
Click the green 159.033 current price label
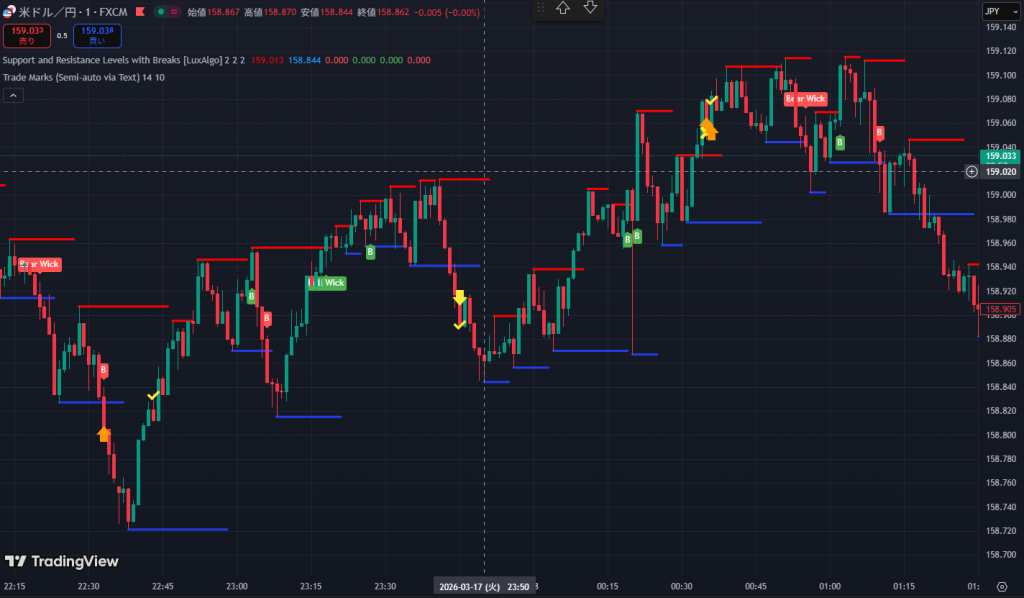(1000, 156)
